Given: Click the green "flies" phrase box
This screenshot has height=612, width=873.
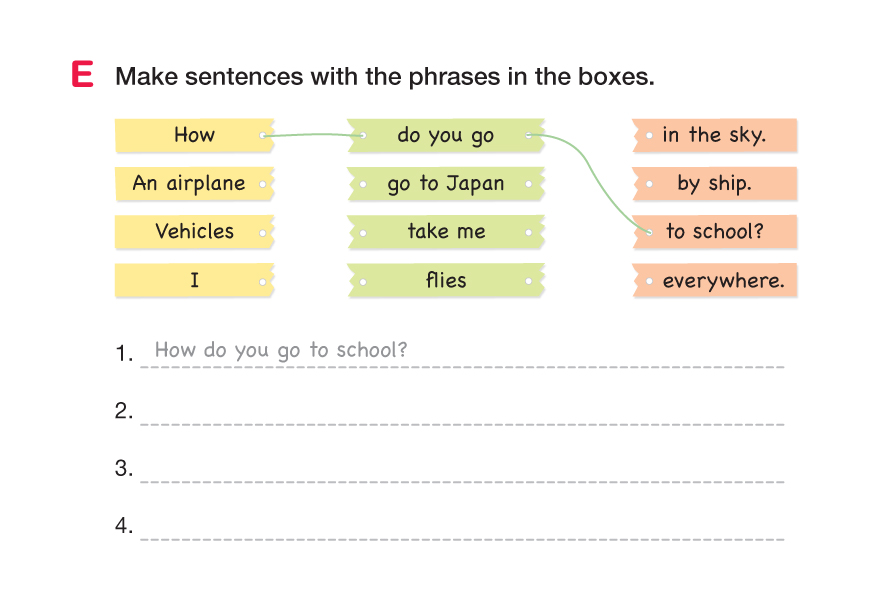Looking at the screenshot, I should click(446, 280).
